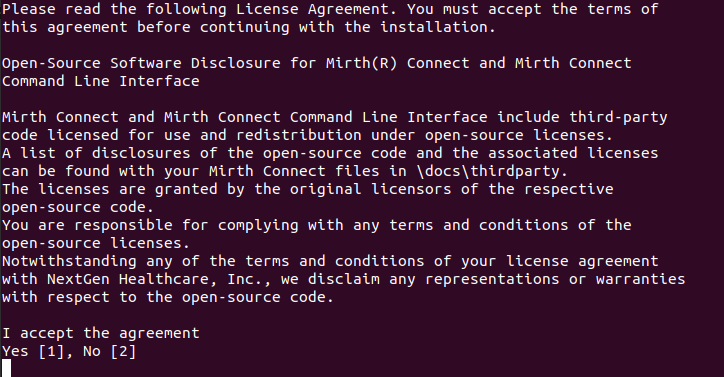
Task: Click the line 'The licenses are granted by the original'
Action: click(x=308, y=189)
